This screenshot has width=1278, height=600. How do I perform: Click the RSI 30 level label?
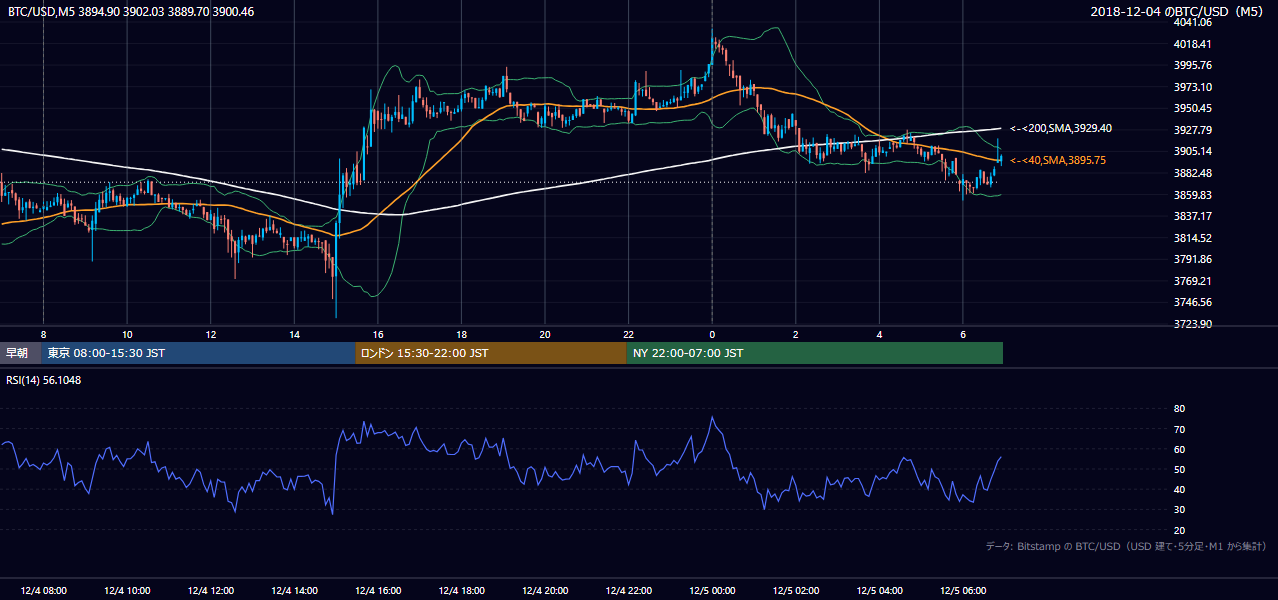pyautogui.click(x=1179, y=510)
